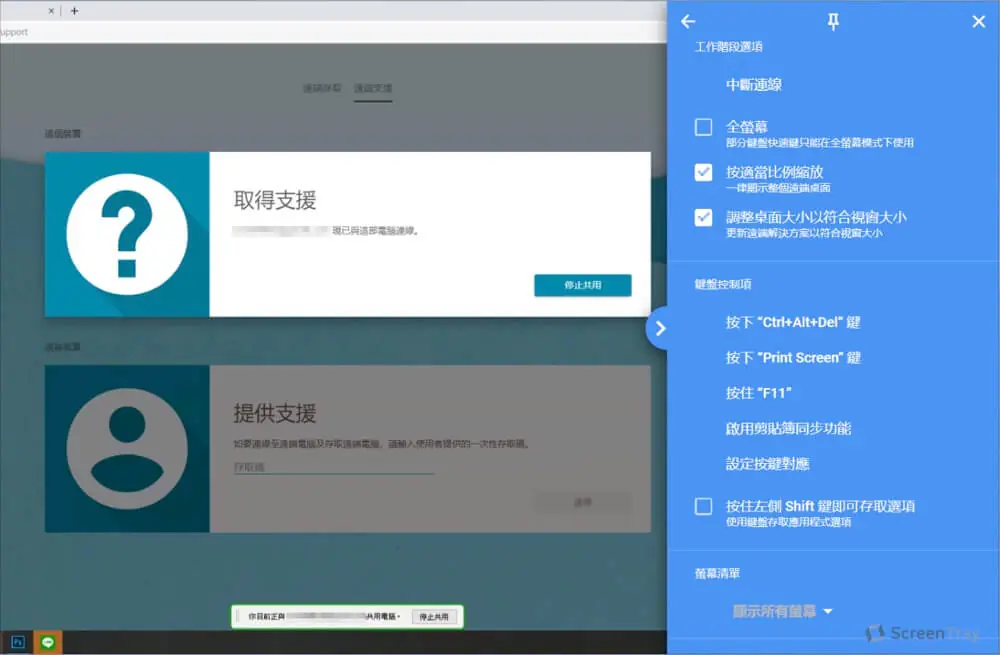This screenshot has width=1000, height=655.
Task: Close the current browser tab
Action: coord(51,11)
